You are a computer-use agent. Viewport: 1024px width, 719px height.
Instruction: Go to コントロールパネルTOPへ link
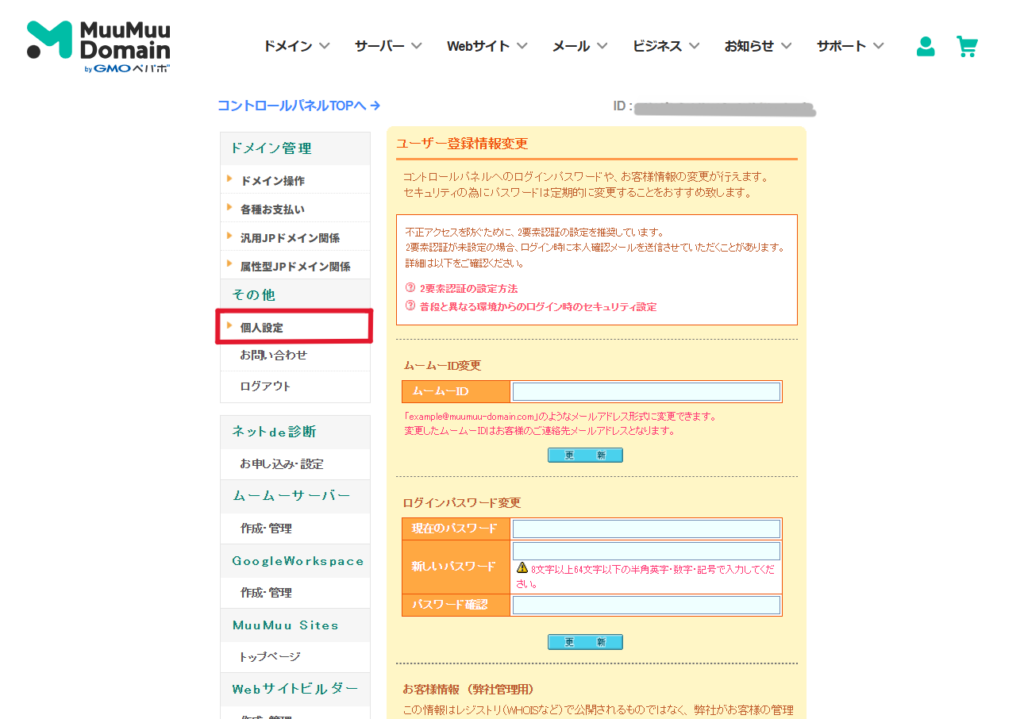(298, 105)
